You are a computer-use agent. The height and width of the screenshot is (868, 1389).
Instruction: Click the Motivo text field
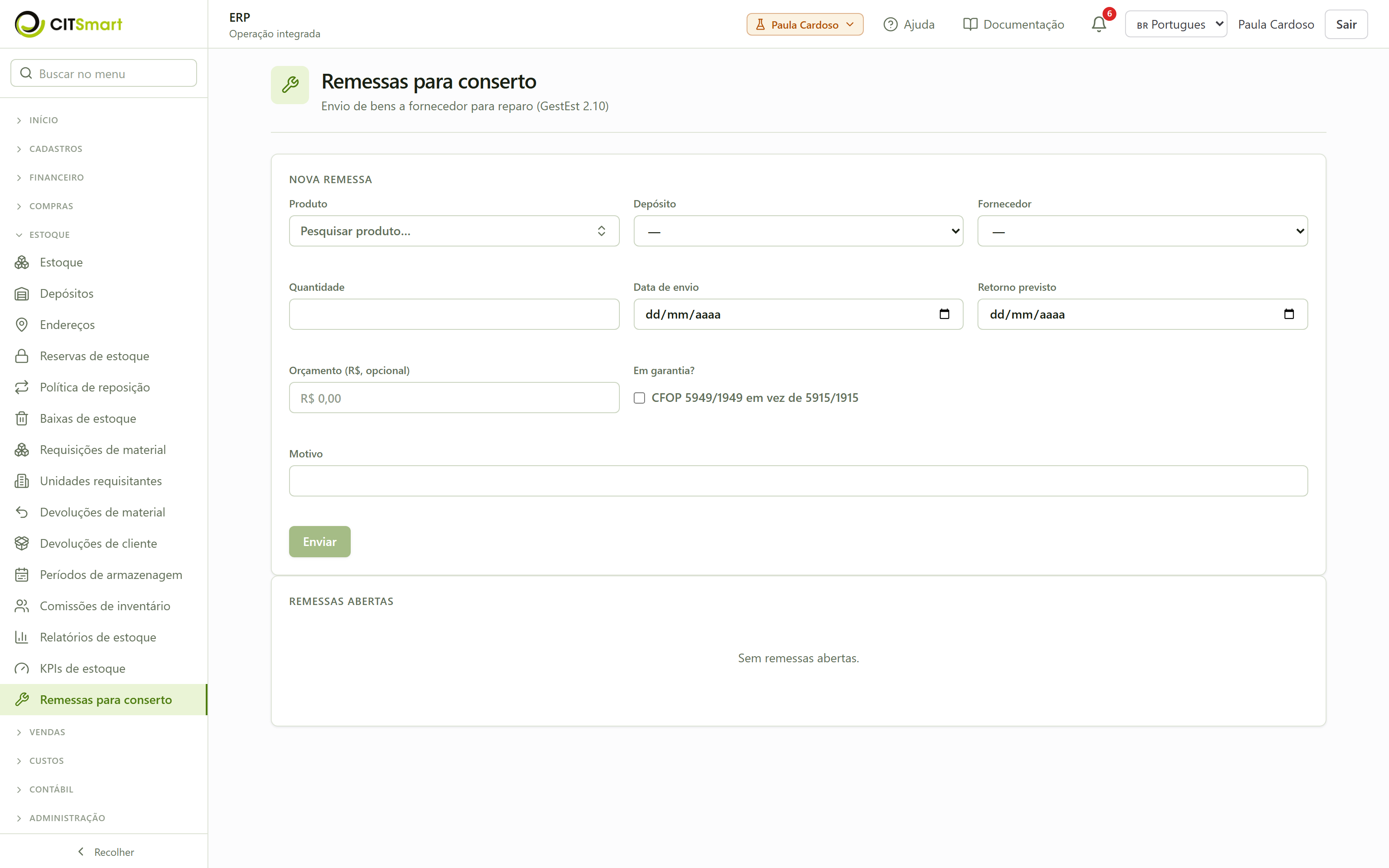[798, 481]
